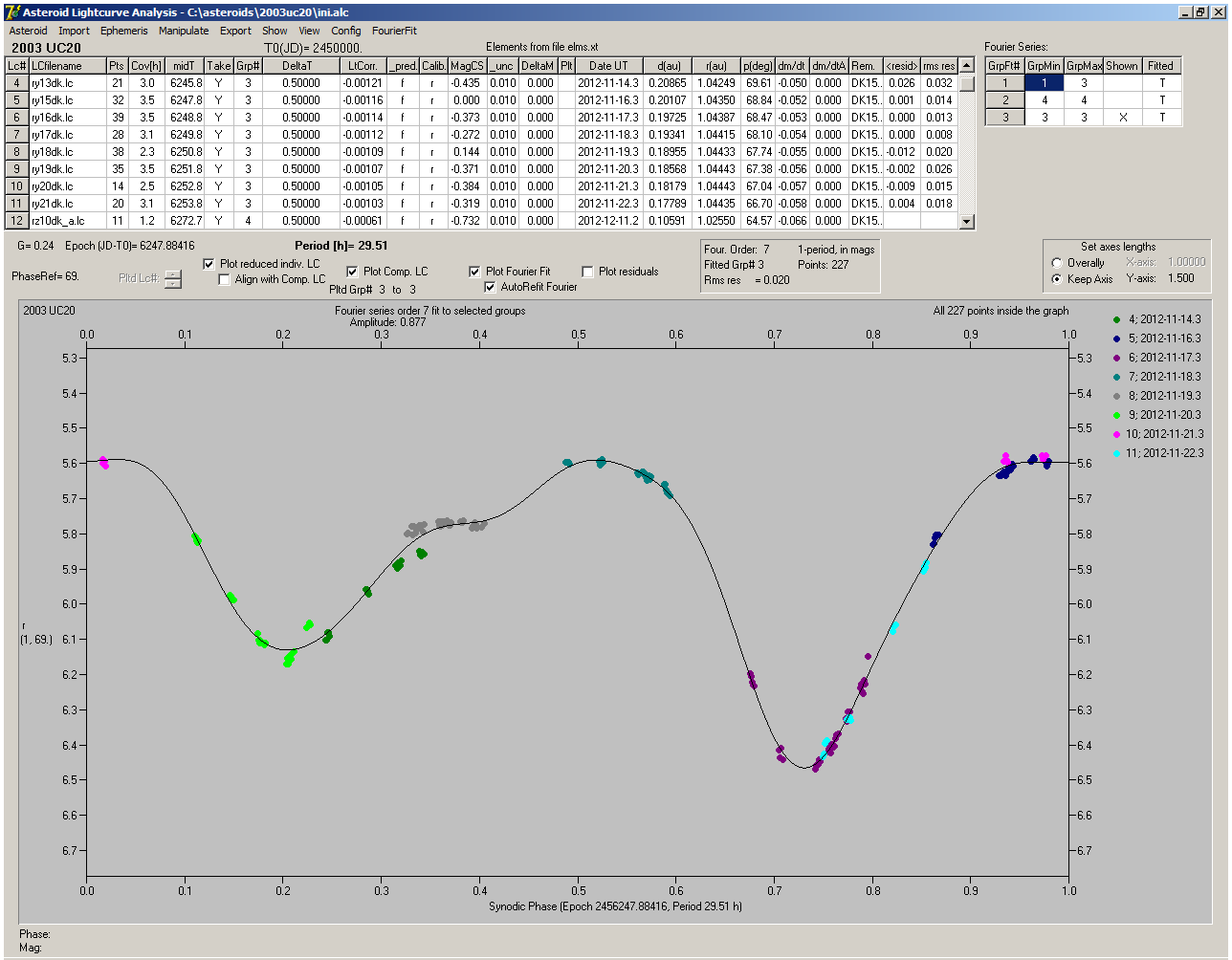The height and width of the screenshot is (960, 1232).
Task: Click the highlighted GrpMin cell of row 1
Action: pyautogui.click(x=1045, y=83)
